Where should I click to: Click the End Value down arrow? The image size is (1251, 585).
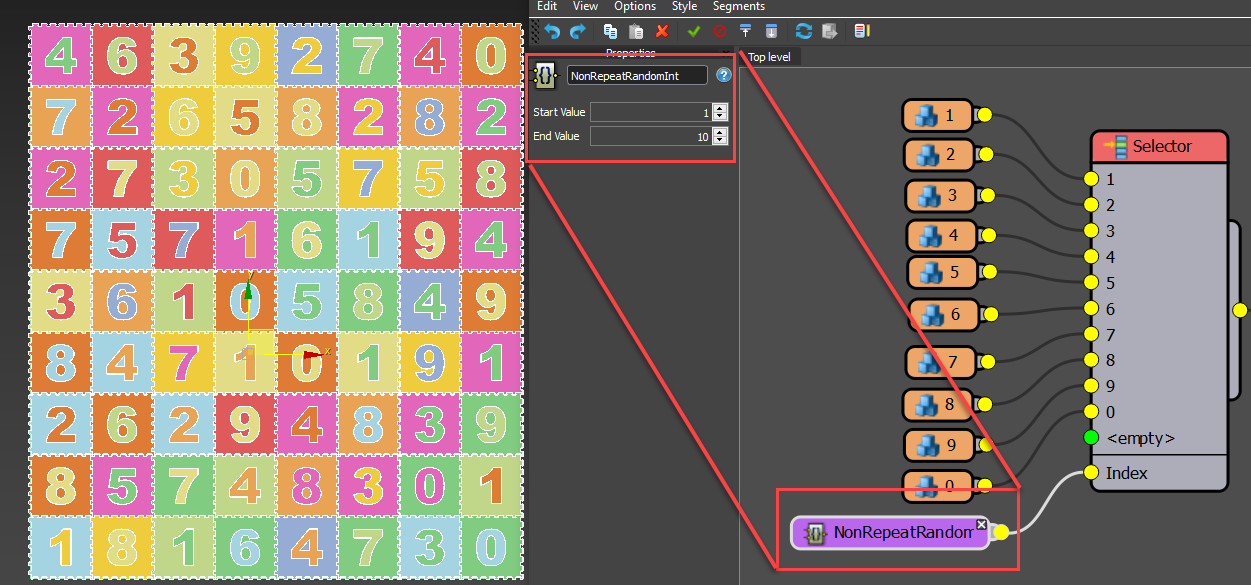720,140
